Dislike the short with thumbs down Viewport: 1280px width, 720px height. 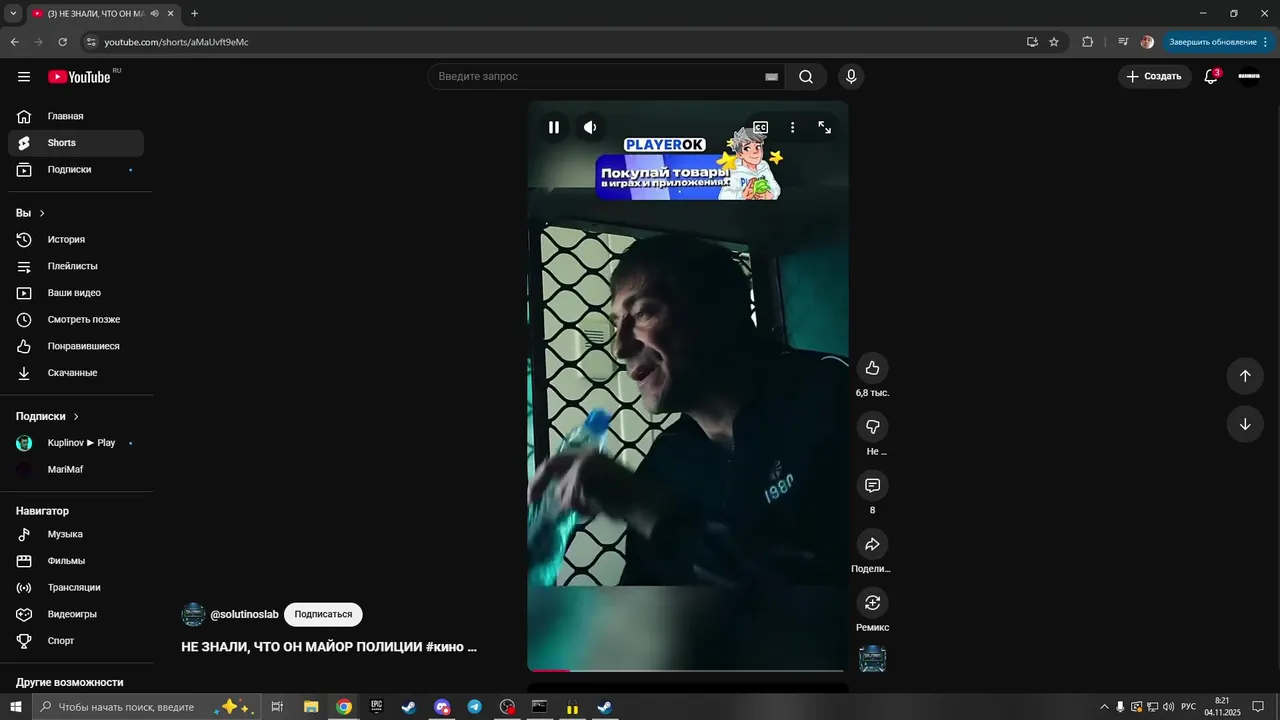click(x=872, y=427)
